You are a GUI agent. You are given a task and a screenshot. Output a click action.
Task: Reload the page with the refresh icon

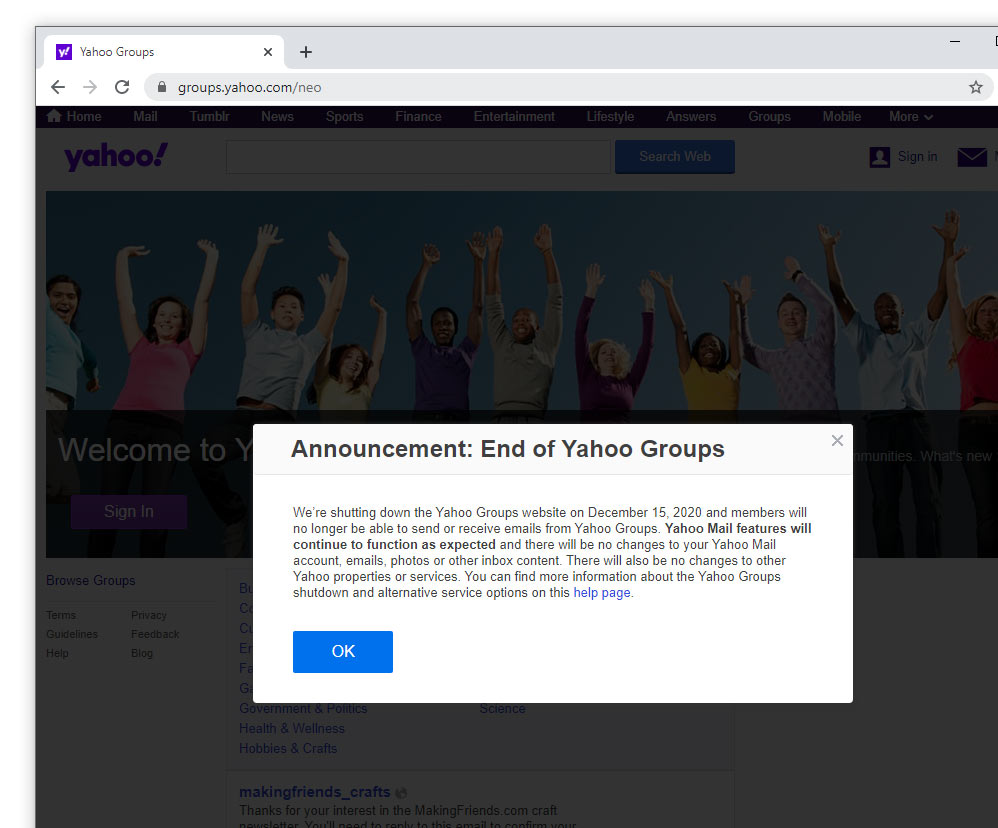pyautogui.click(x=122, y=87)
